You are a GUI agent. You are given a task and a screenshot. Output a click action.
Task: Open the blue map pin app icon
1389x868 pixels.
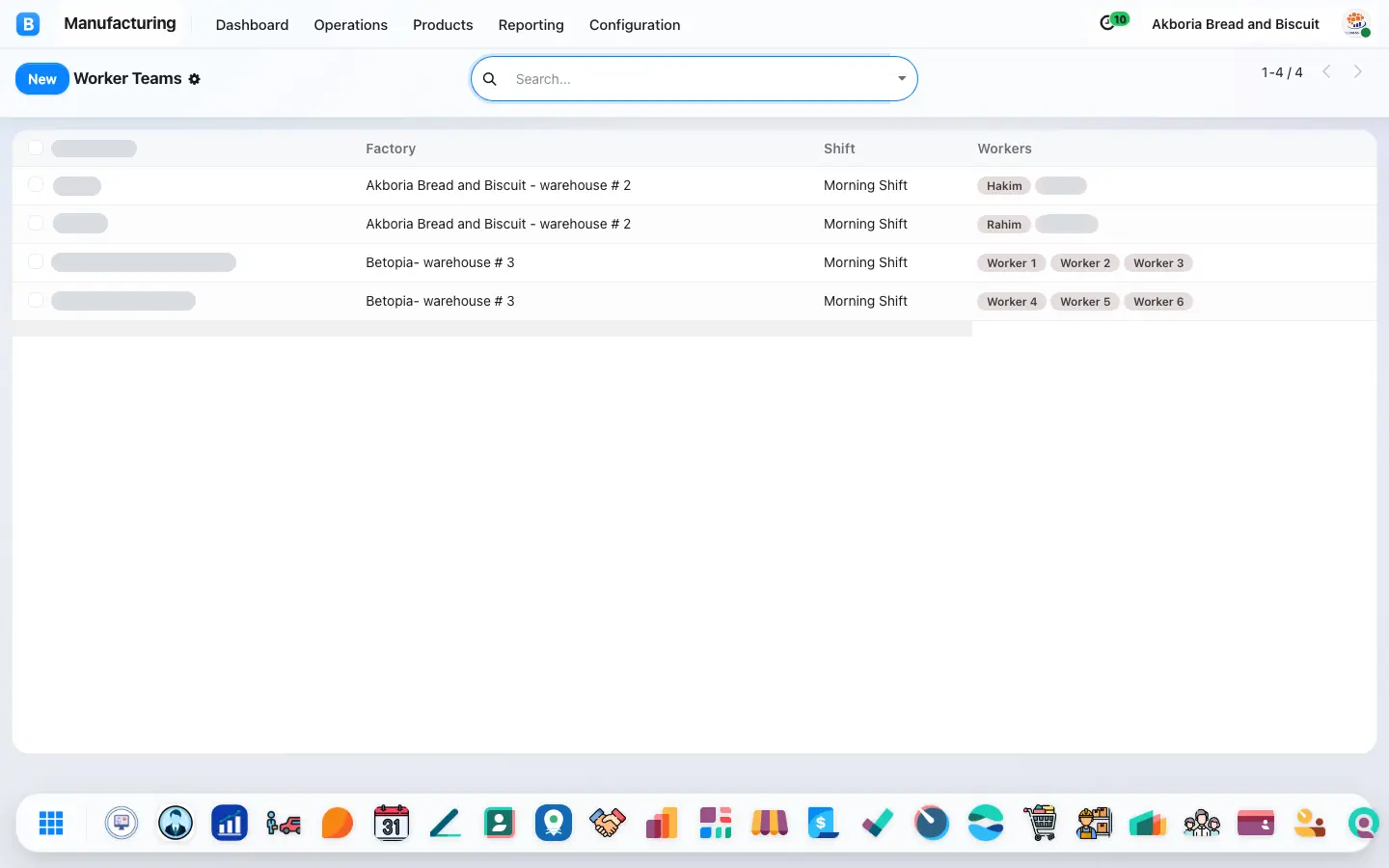coord(554,823)
